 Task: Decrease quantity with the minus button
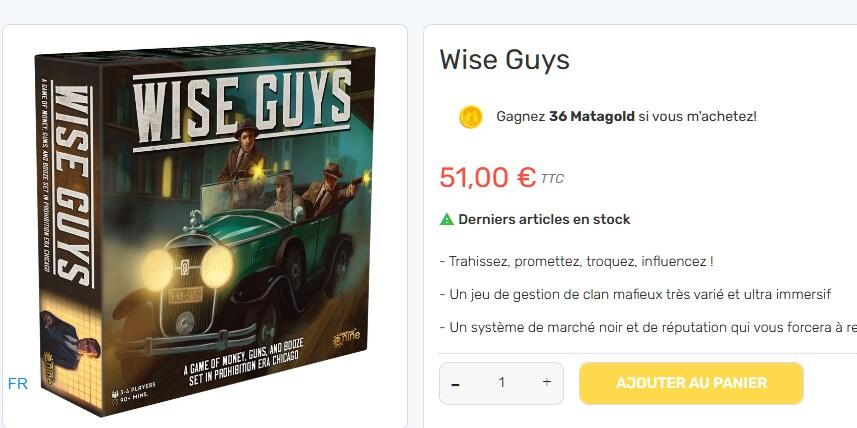coord(455,384)
